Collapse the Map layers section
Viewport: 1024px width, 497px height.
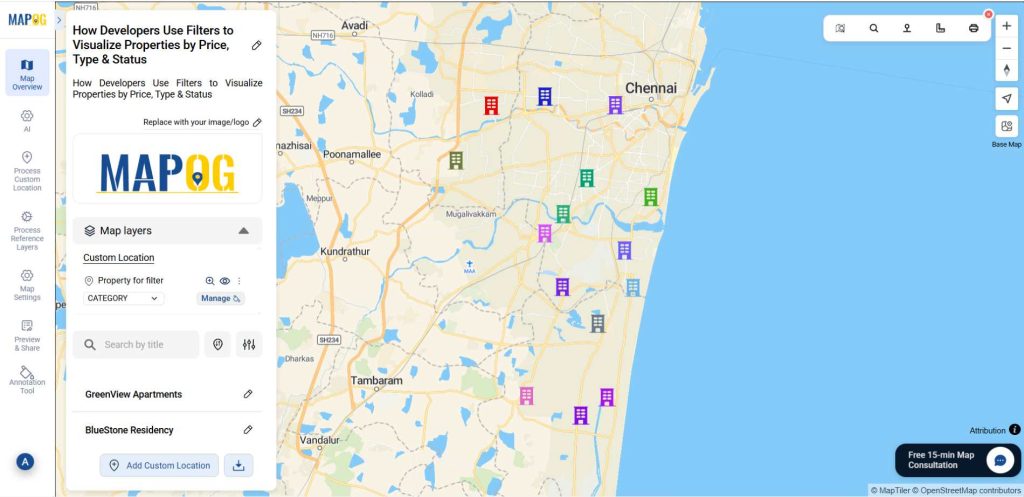pyautogui.click(x=243, y=231)
